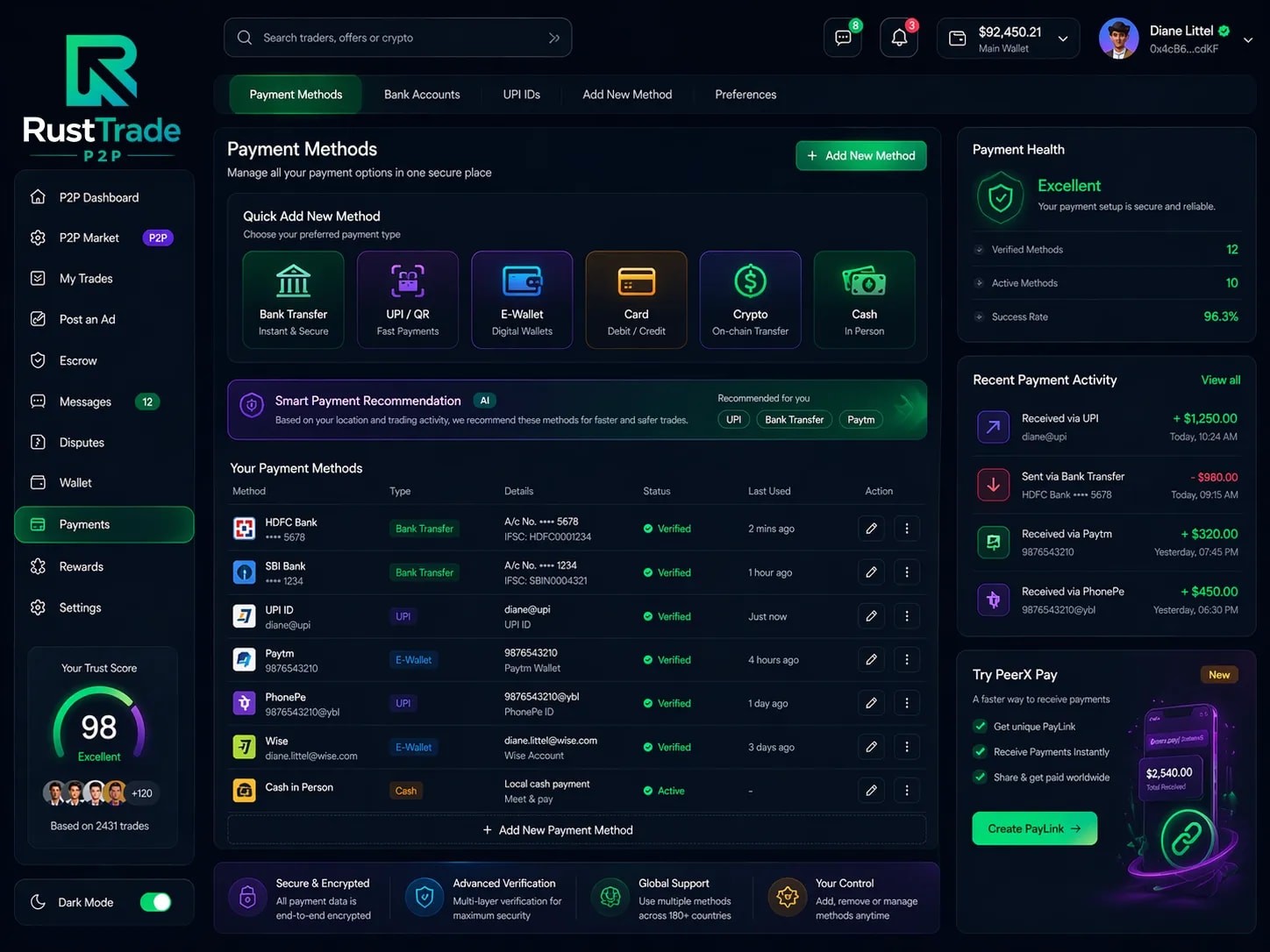
Task: Open the Preferences tab
Action: (746, 95)
